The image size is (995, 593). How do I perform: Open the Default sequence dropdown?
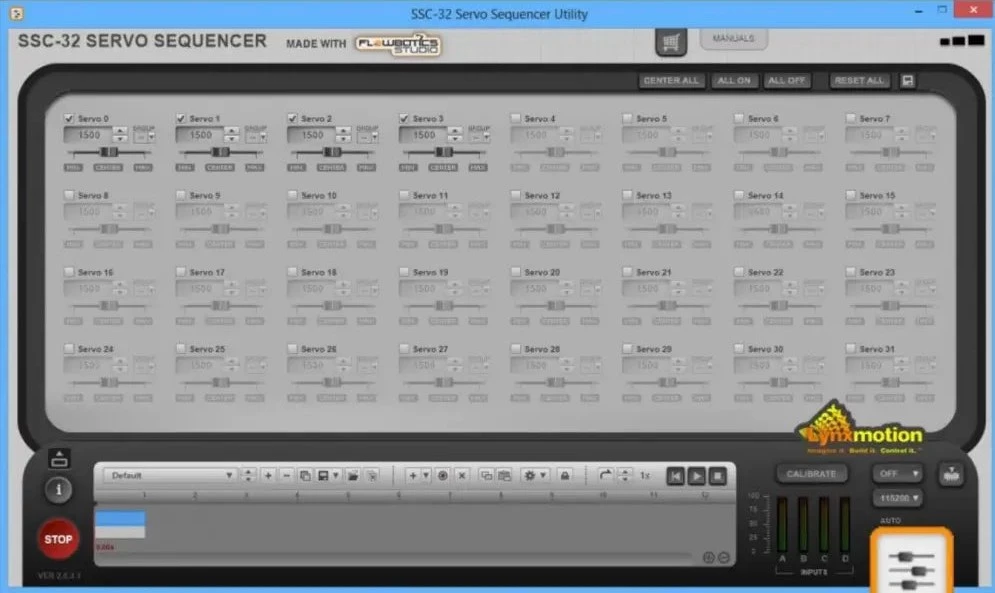point(170,476)
